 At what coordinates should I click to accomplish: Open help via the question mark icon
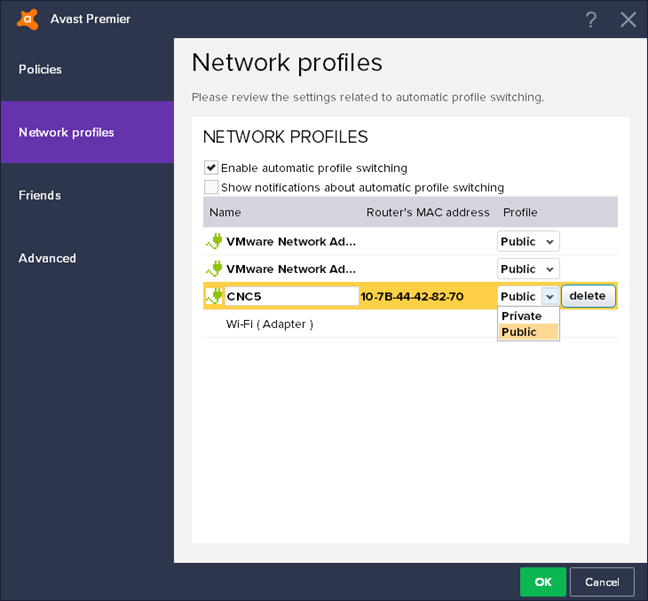pos(591,19)
